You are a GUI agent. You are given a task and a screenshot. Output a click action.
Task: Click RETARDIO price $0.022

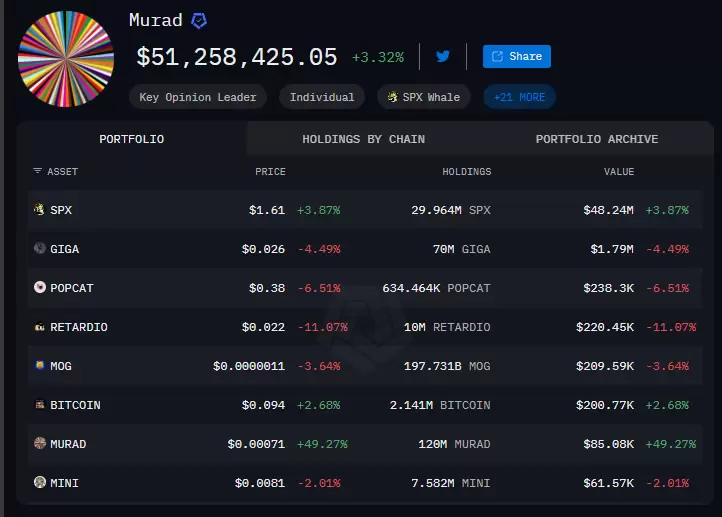pos(263,327)
